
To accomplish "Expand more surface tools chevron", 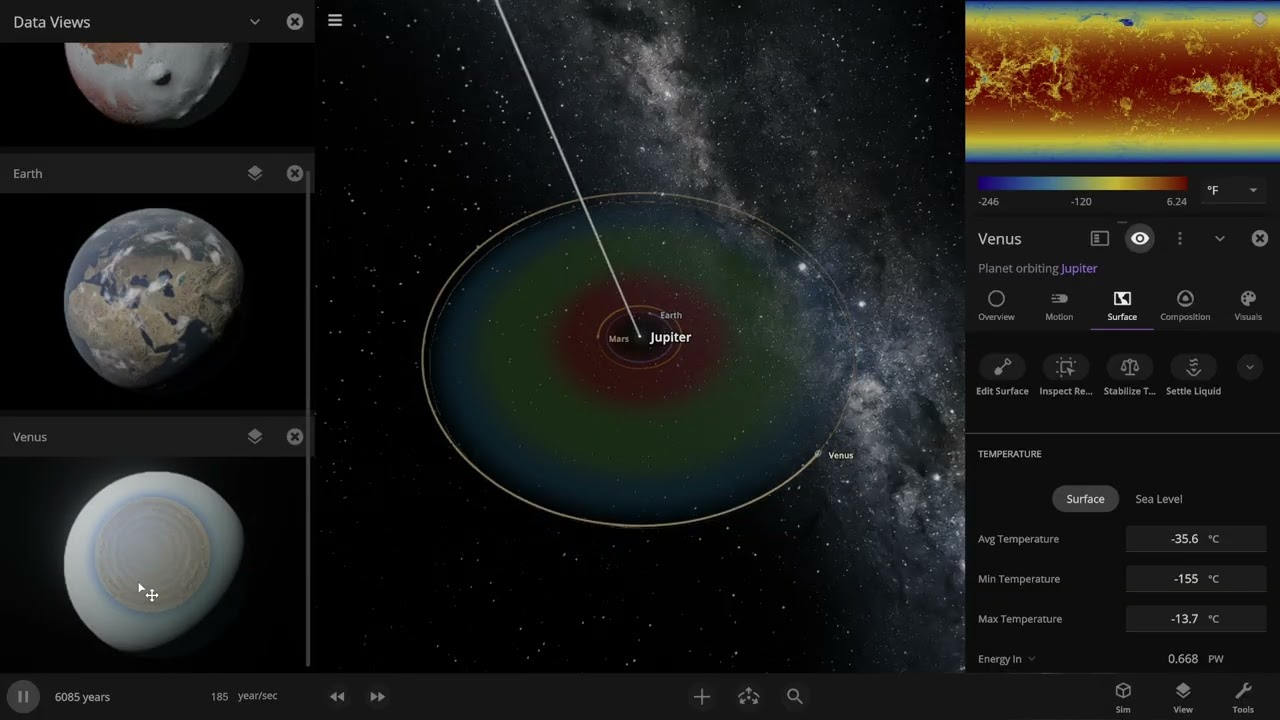I will click(1249, 367).
